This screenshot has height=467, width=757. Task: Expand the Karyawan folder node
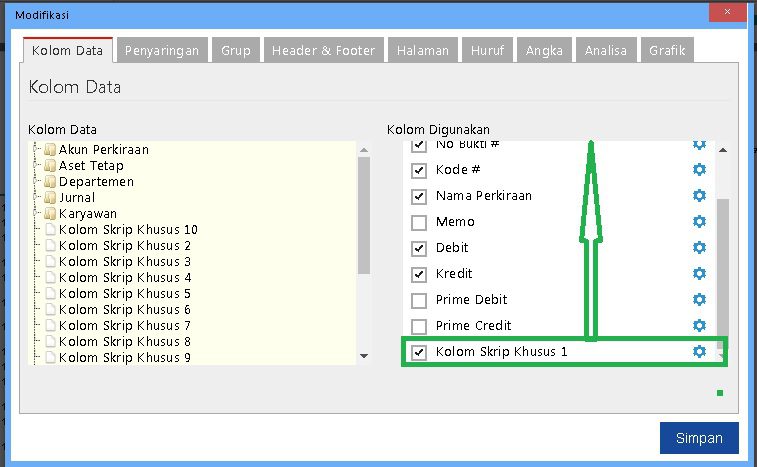(37, 214)
